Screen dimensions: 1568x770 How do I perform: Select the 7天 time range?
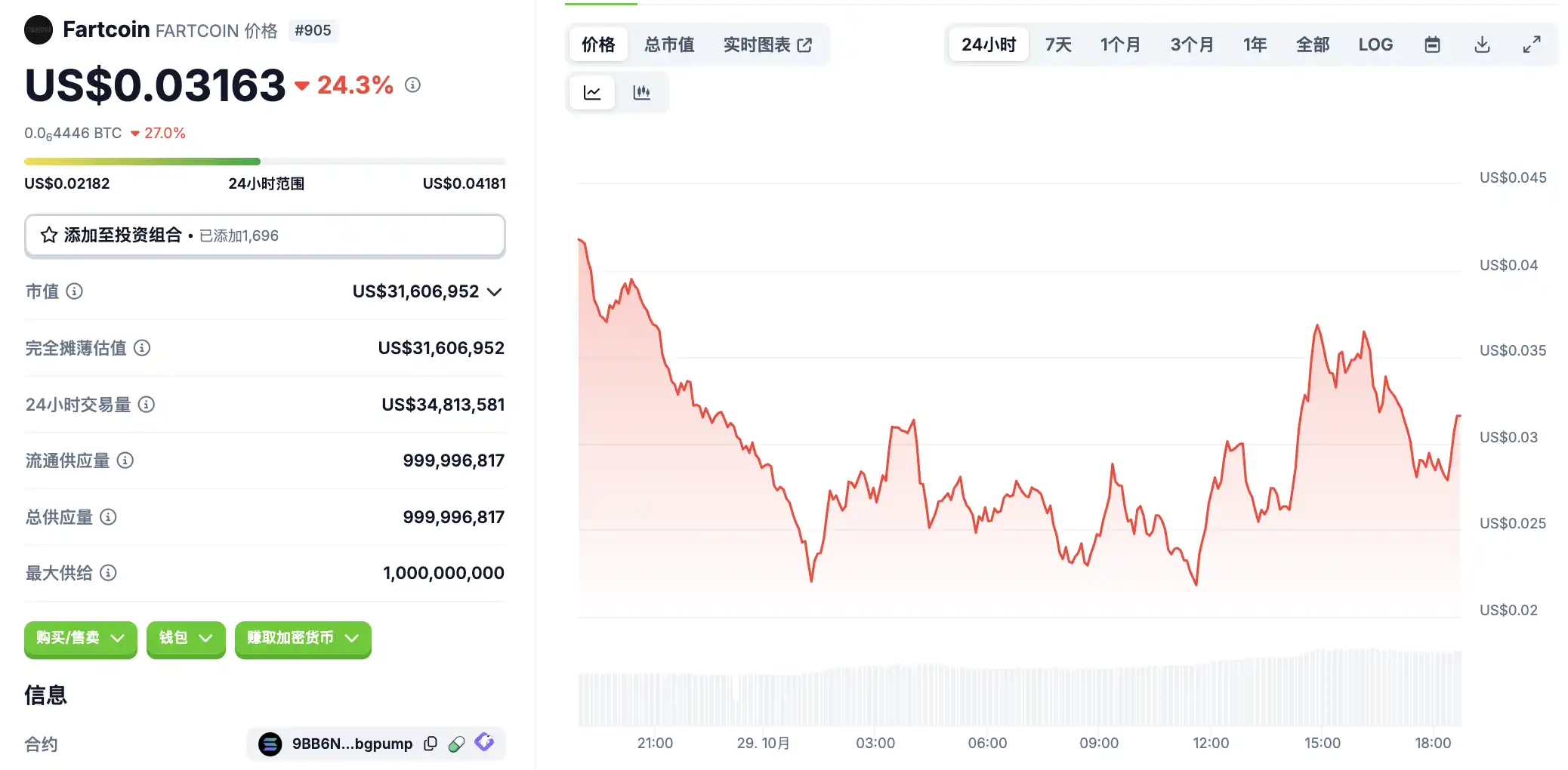(x=1058, y=45)
